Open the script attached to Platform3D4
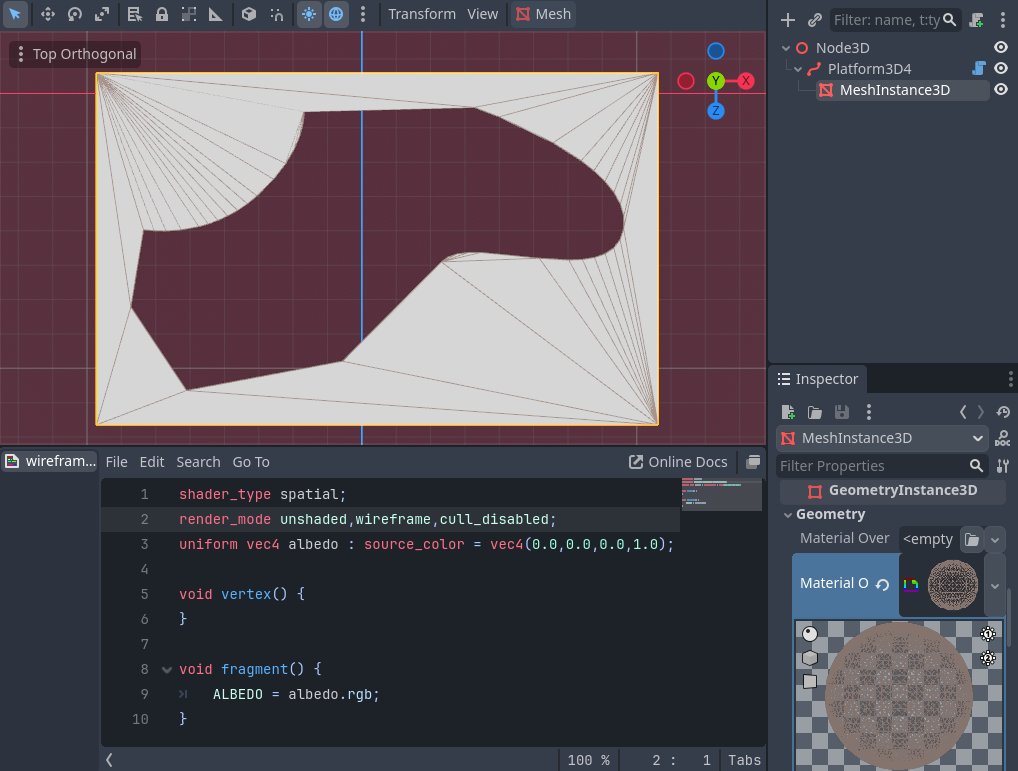 [x=979, y=68]
